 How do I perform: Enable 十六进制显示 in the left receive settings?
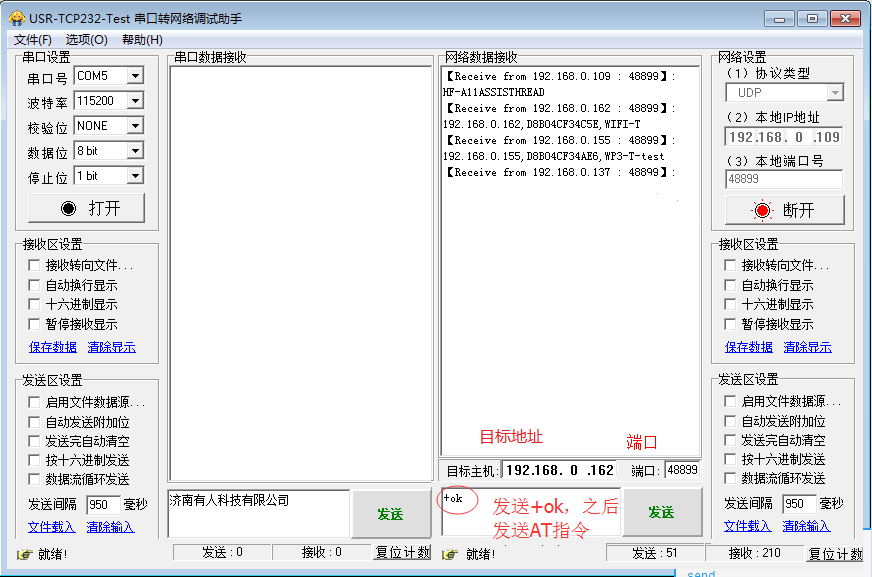(35, 304)
